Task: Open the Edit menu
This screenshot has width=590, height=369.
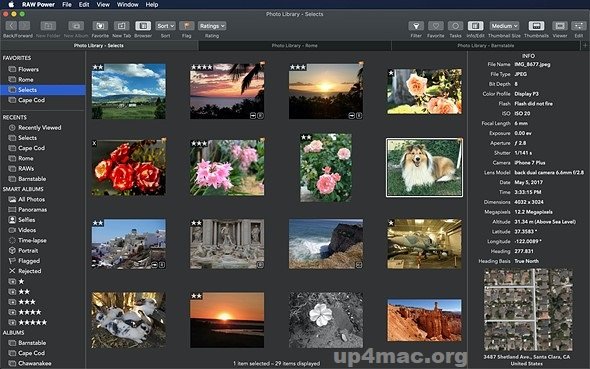Action: coord(84,5)
